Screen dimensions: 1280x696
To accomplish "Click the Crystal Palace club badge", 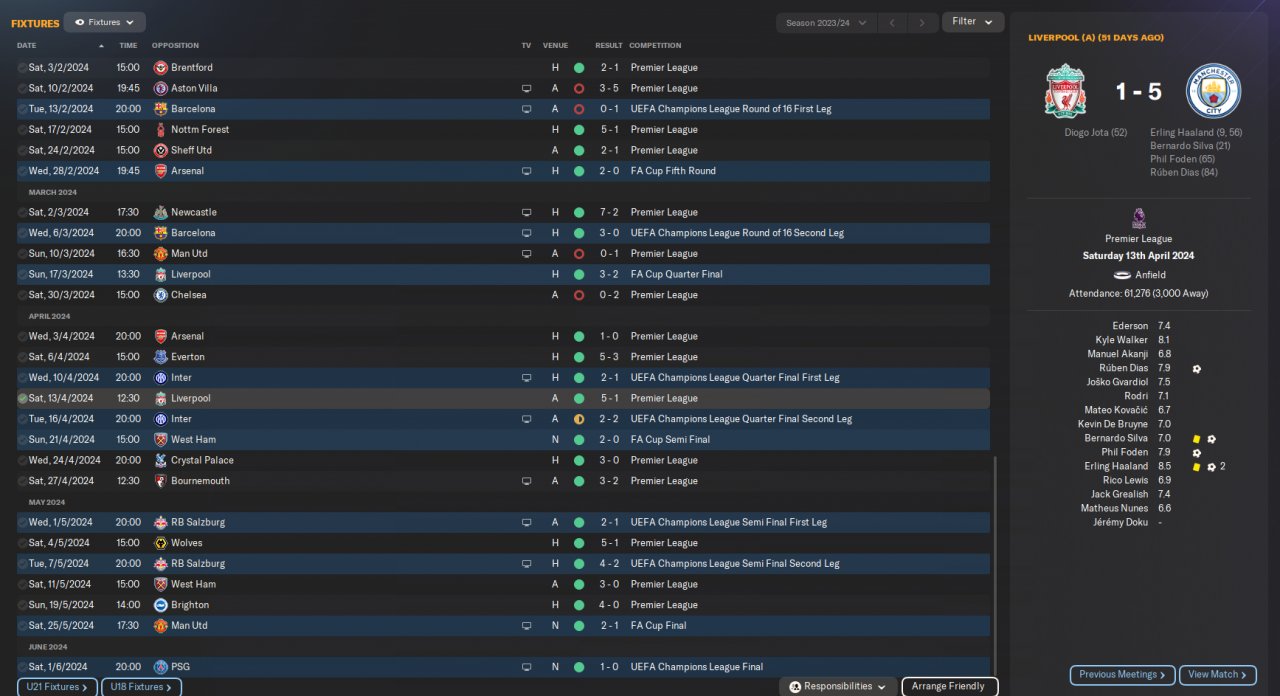I will 160,460.
